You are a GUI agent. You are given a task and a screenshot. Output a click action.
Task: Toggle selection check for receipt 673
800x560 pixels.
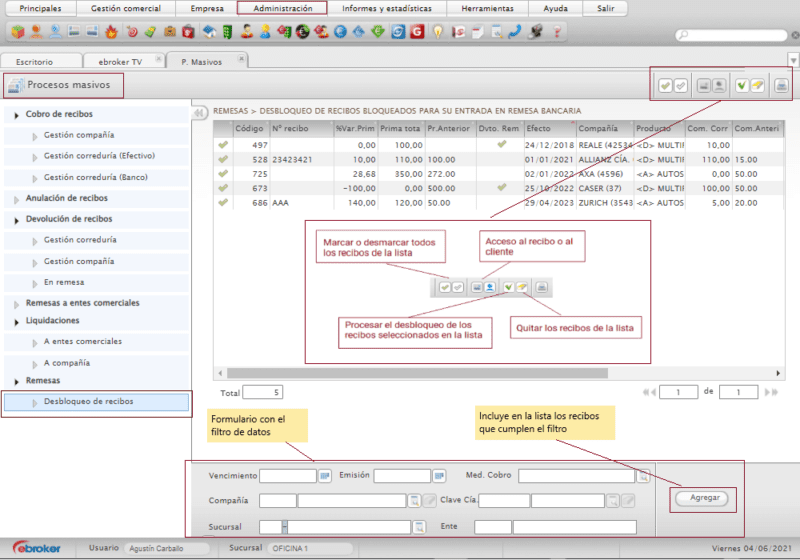223,188
